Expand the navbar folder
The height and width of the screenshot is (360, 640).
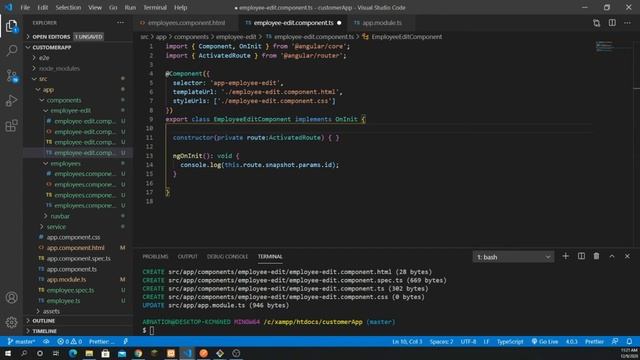click(60, 216)
